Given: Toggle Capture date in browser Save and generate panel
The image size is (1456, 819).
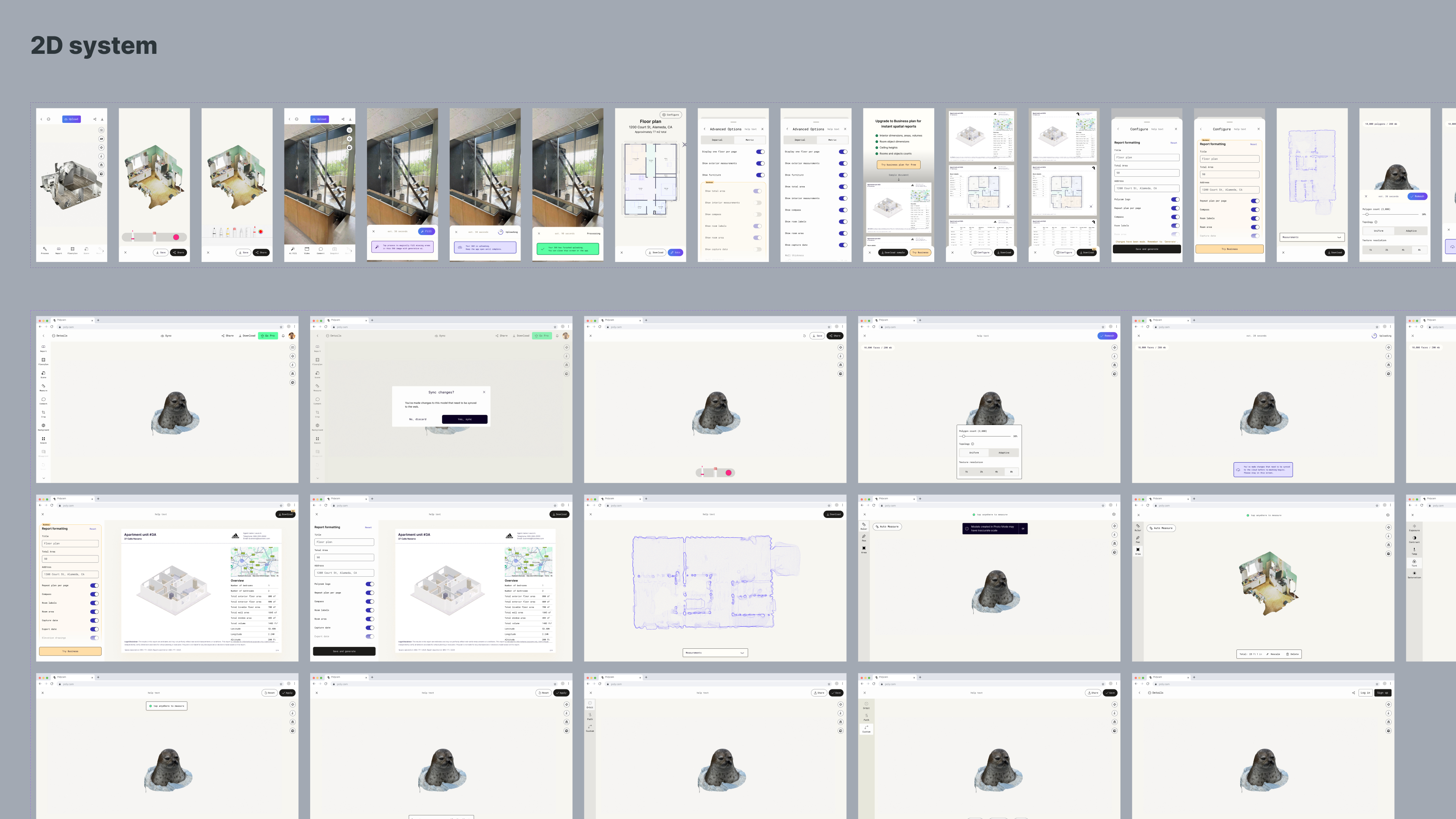Looking at the screenshot, I should tap(370, 628).
